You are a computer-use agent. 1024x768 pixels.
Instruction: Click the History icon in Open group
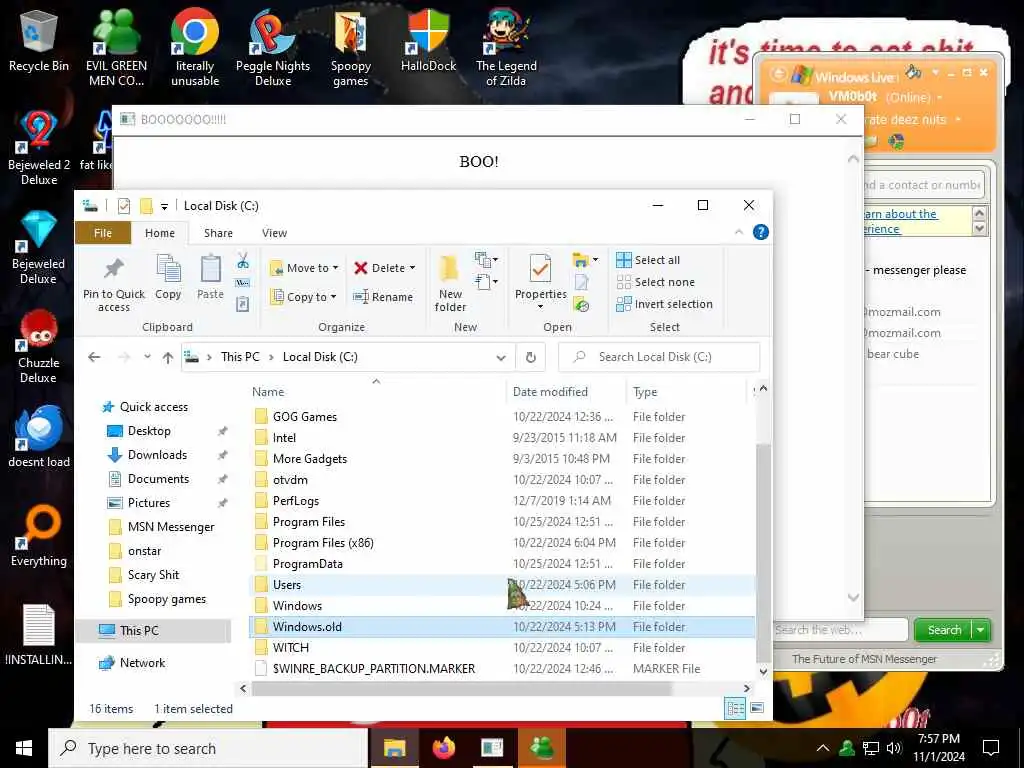[x=581, y=304]
